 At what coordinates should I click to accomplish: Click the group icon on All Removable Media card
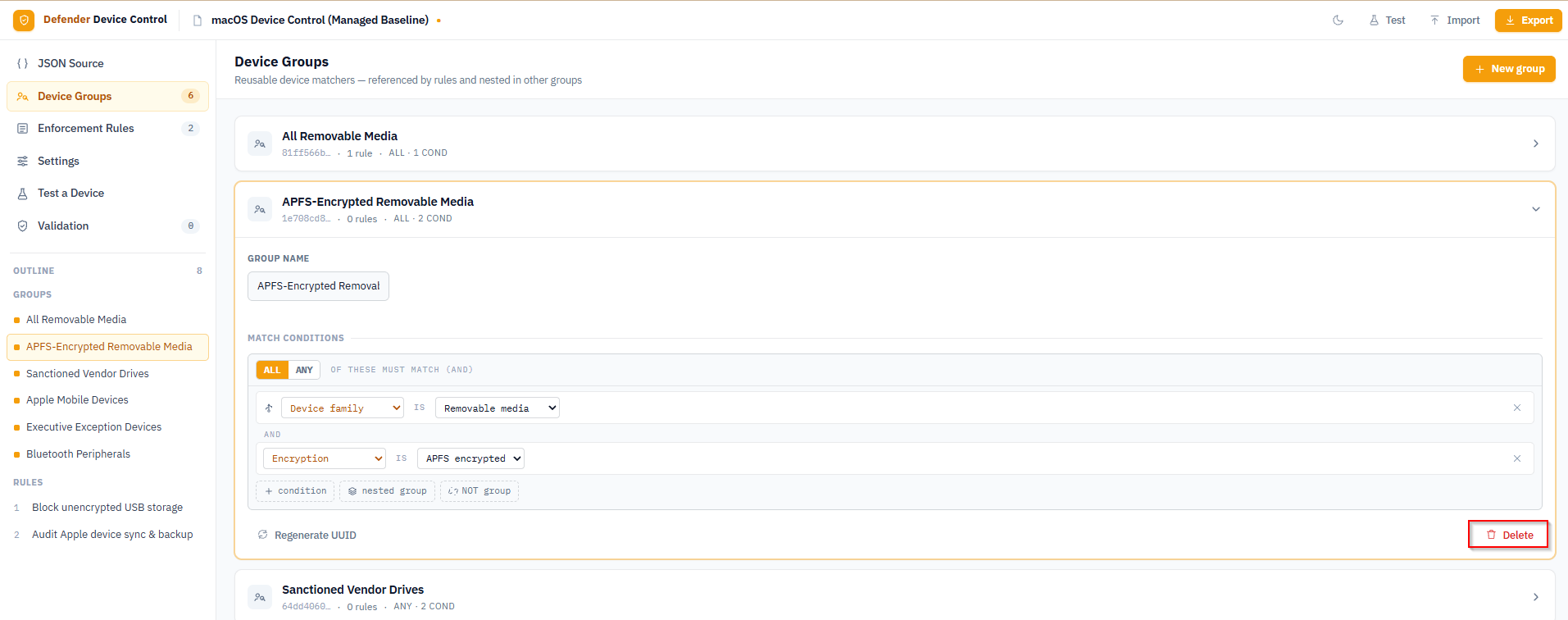click(260, 144)
